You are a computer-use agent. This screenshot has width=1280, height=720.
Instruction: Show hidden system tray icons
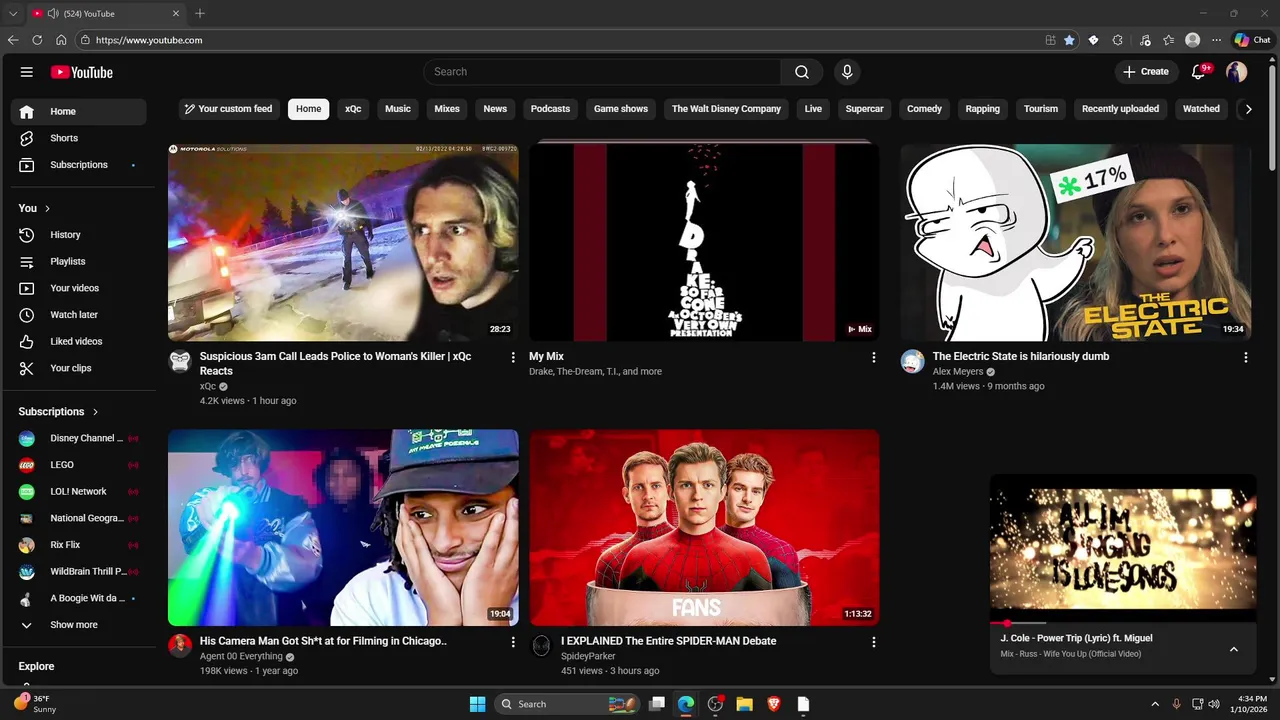pos(1155,704)
